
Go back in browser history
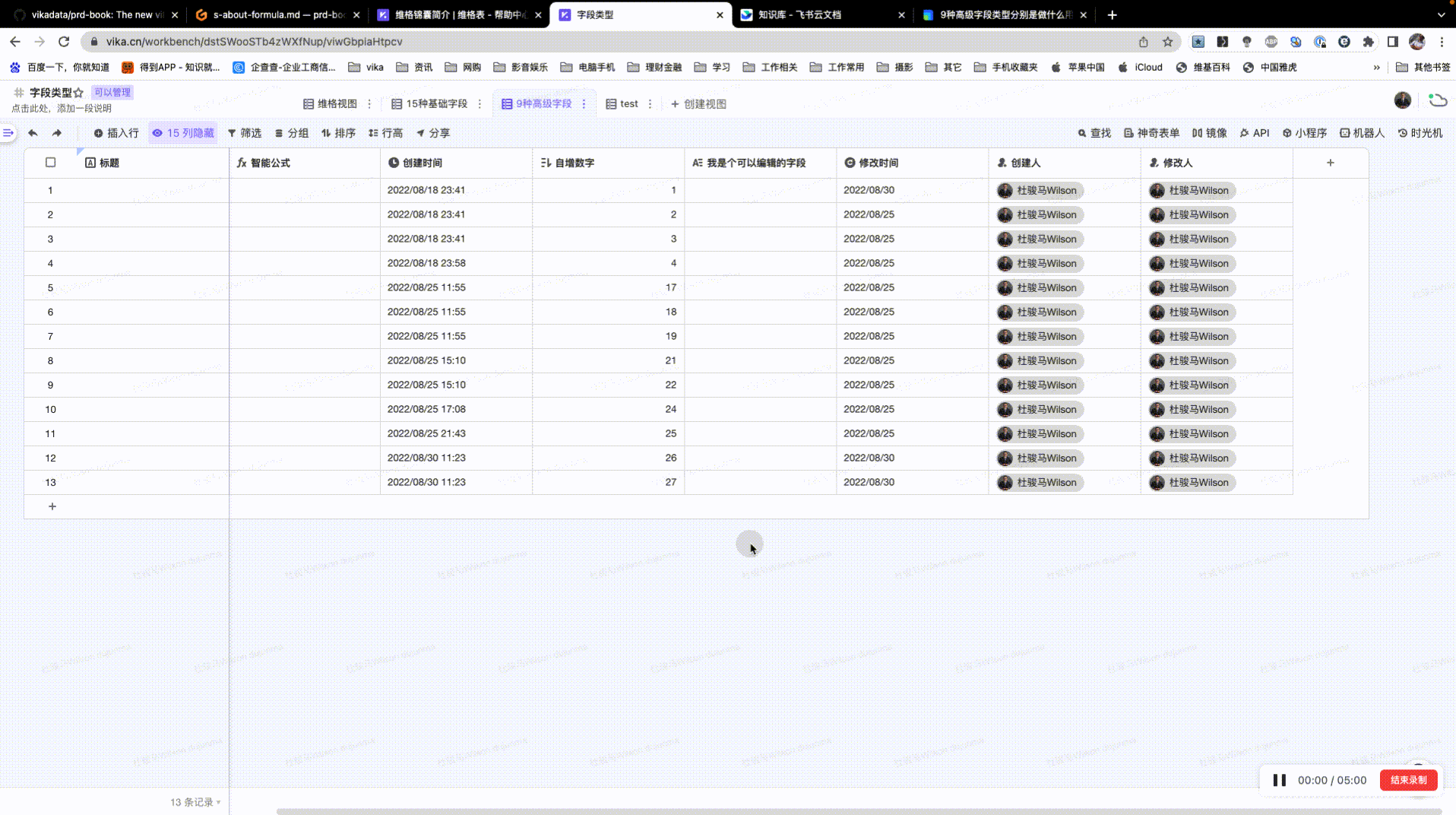coord(15,42)
